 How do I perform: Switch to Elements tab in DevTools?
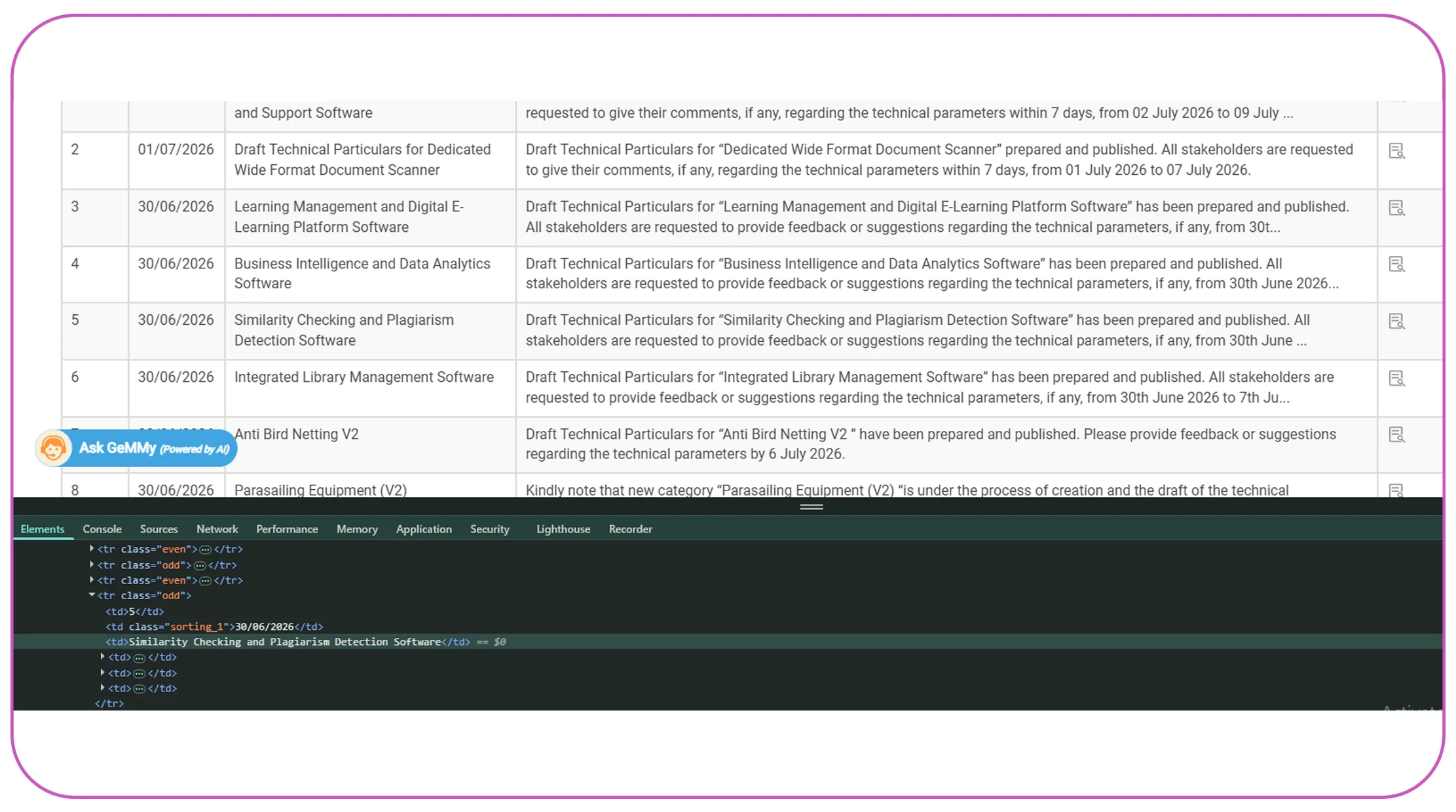[43, 529]
